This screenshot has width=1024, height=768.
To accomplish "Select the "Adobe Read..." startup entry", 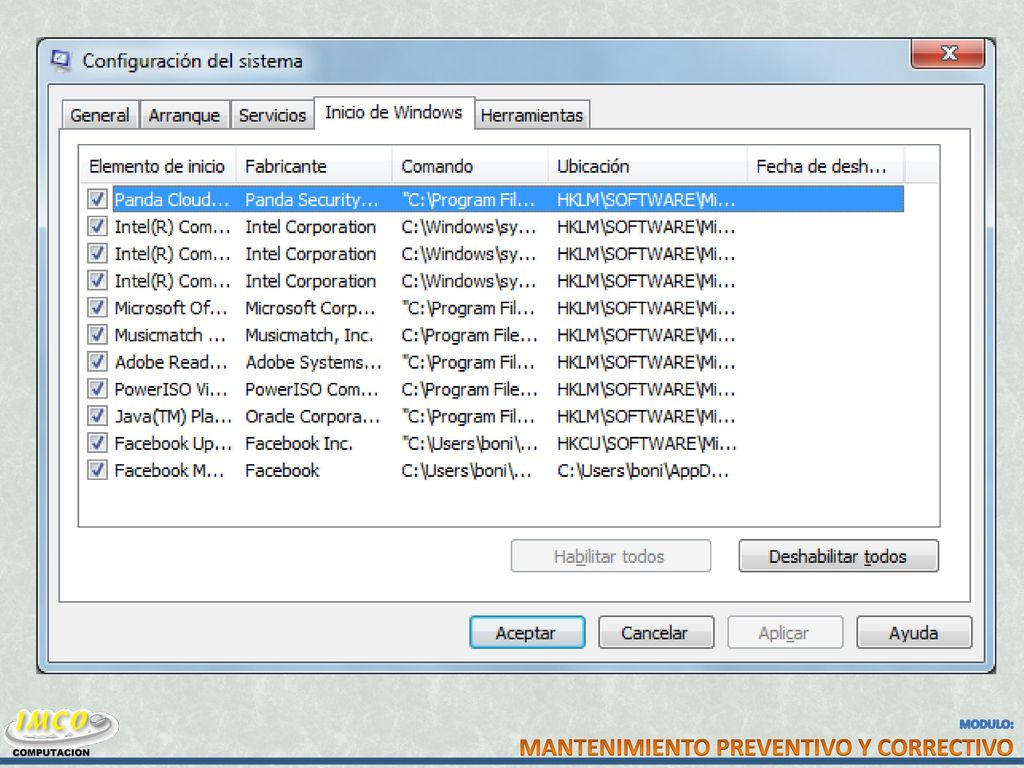I will pyautogui.click(x=171, y=362).
